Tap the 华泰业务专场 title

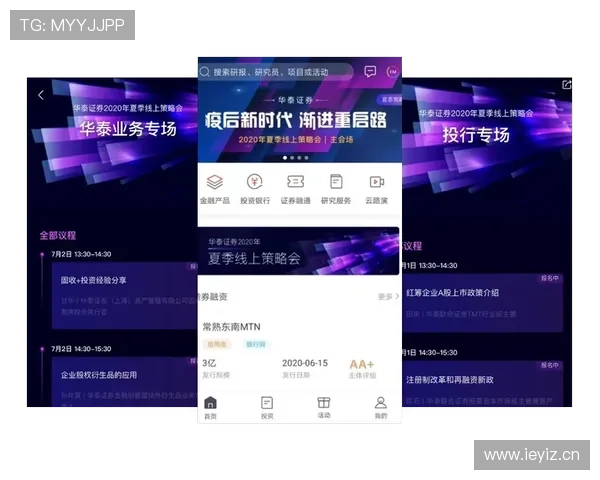point(128,129)
